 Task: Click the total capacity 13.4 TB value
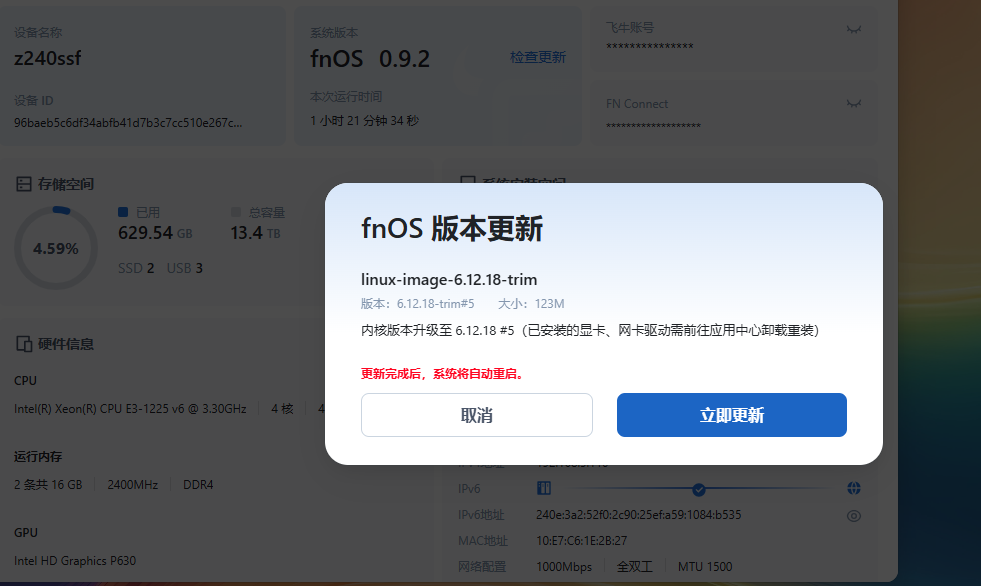[255, 233]
